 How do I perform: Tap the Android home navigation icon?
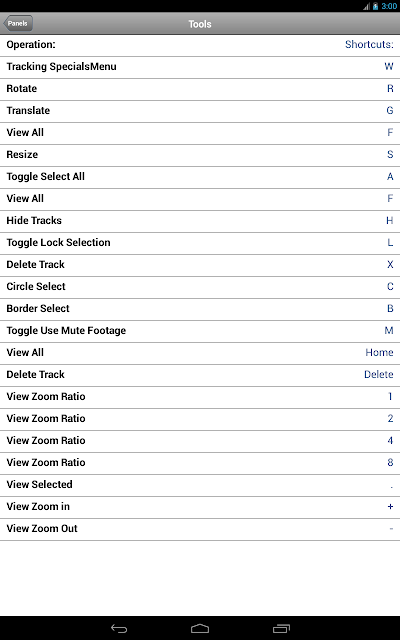pos(200,629)
